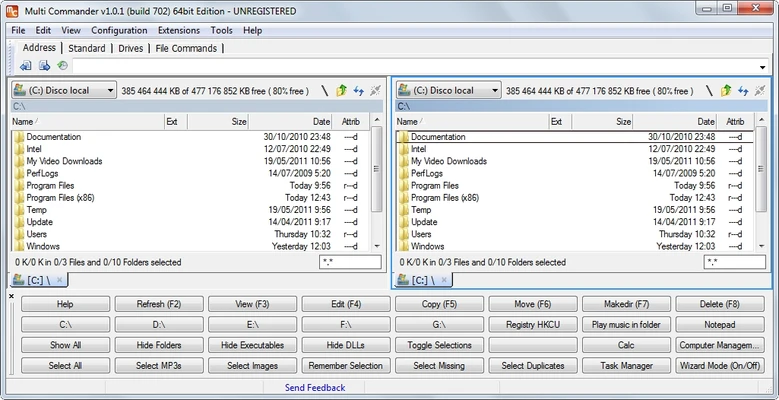Image resolution: width=779 pixels, height=400 pixels.
Task: Sort right panel by Attrib column
Action: click(x=736, y=121)
